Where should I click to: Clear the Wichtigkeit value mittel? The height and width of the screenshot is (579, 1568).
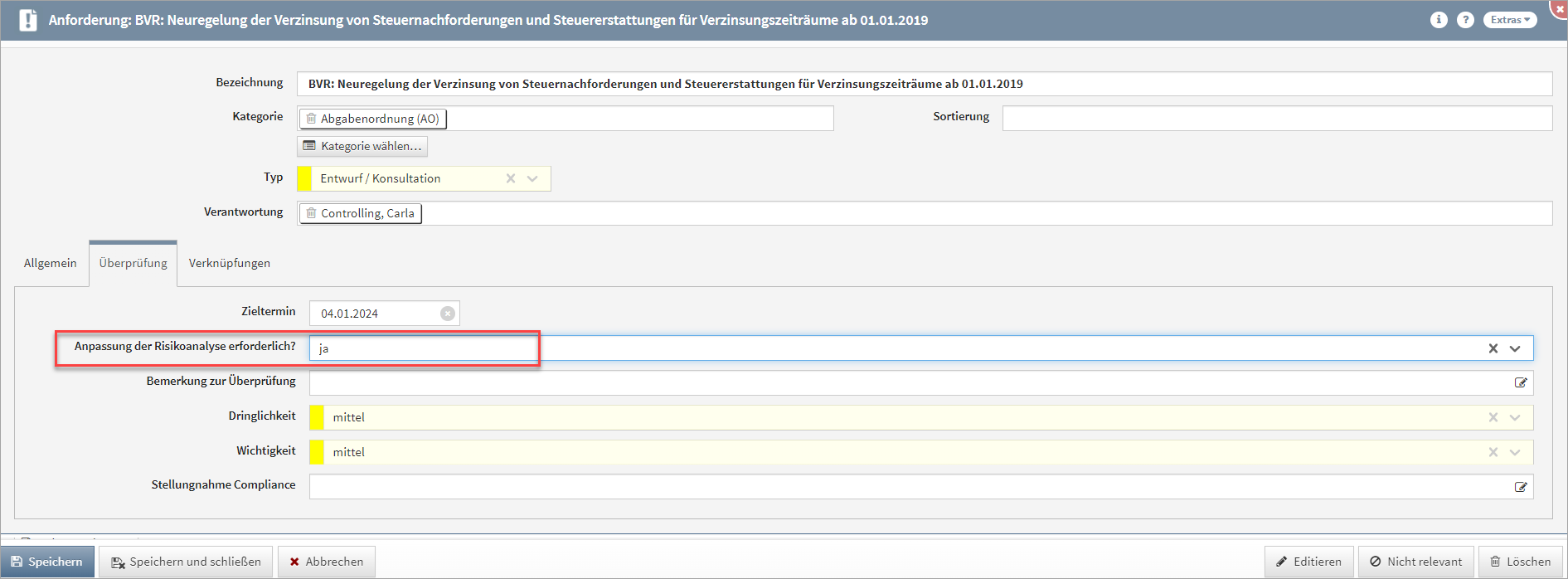[1493, 452]
